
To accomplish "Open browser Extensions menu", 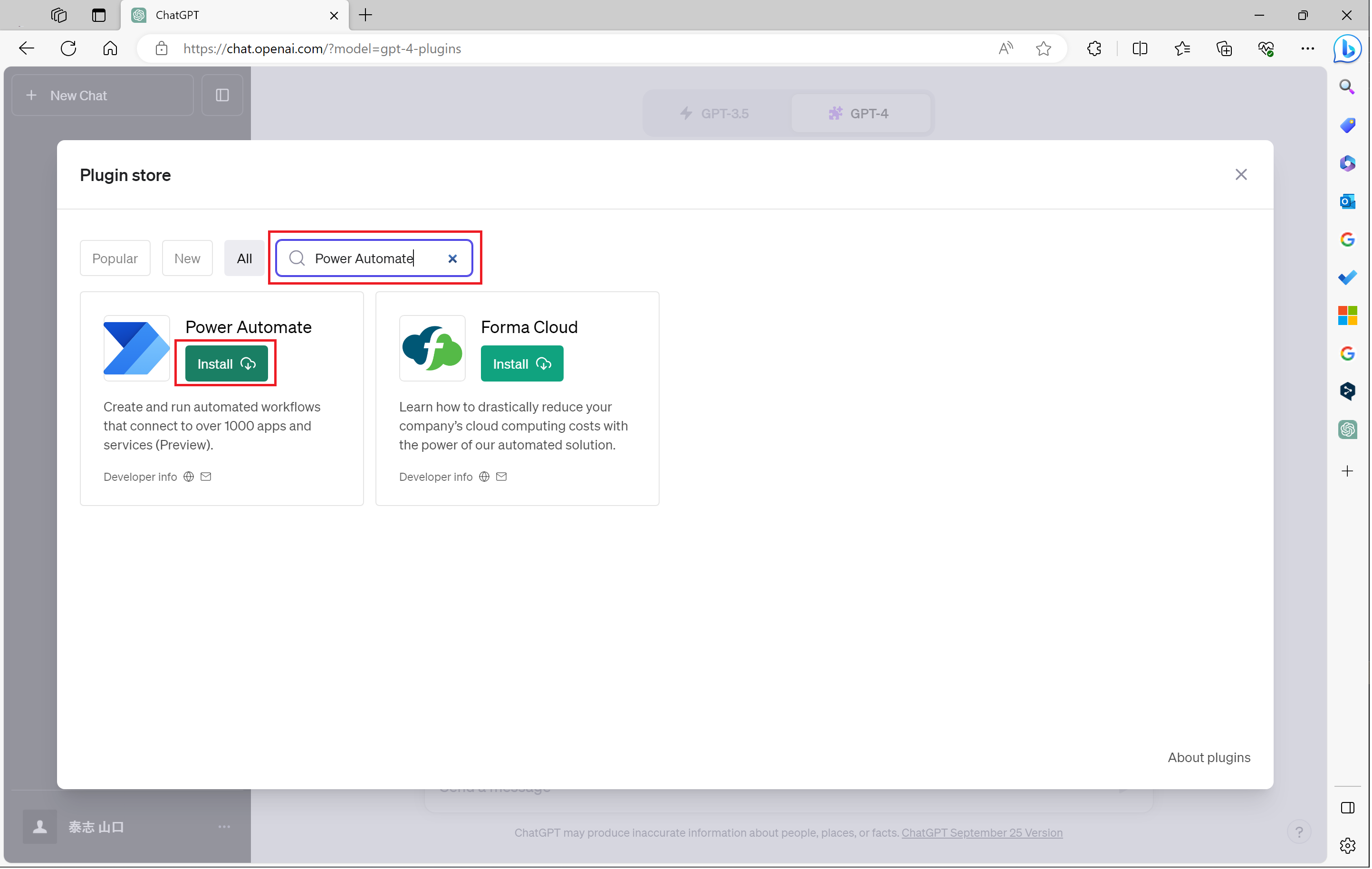I will coord(1094,48).
